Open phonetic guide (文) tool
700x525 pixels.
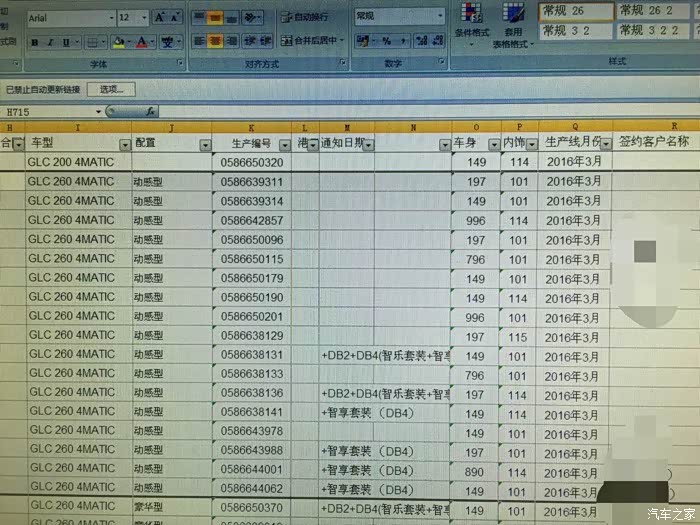(x=167, y=42)
